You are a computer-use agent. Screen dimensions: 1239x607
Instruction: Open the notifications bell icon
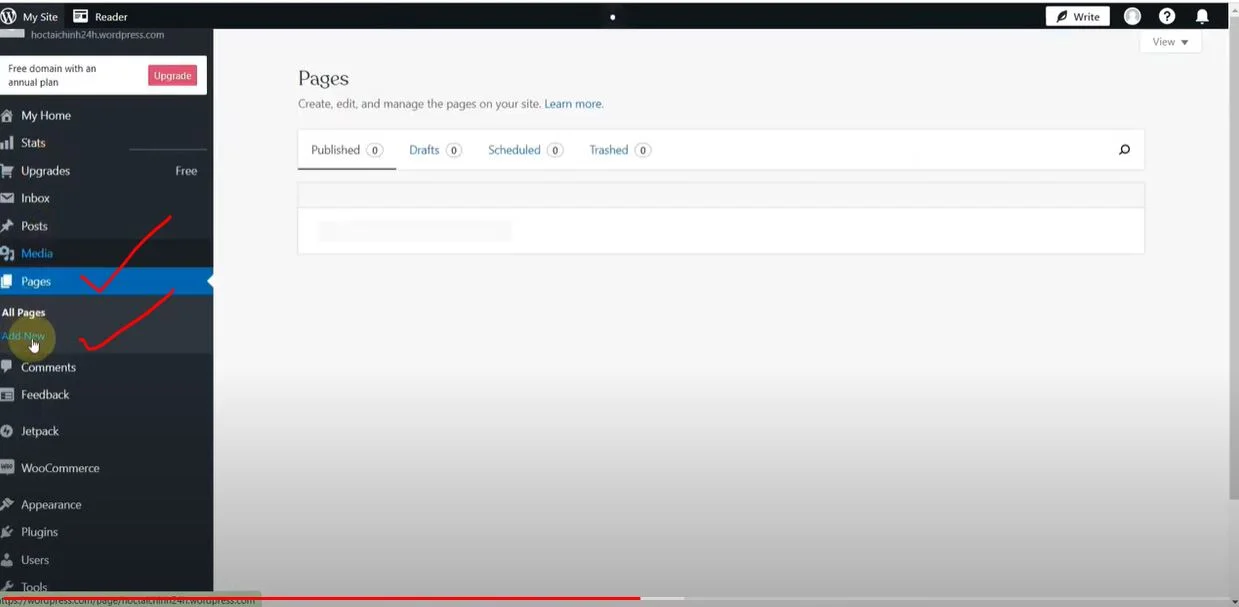(1202, 16)
